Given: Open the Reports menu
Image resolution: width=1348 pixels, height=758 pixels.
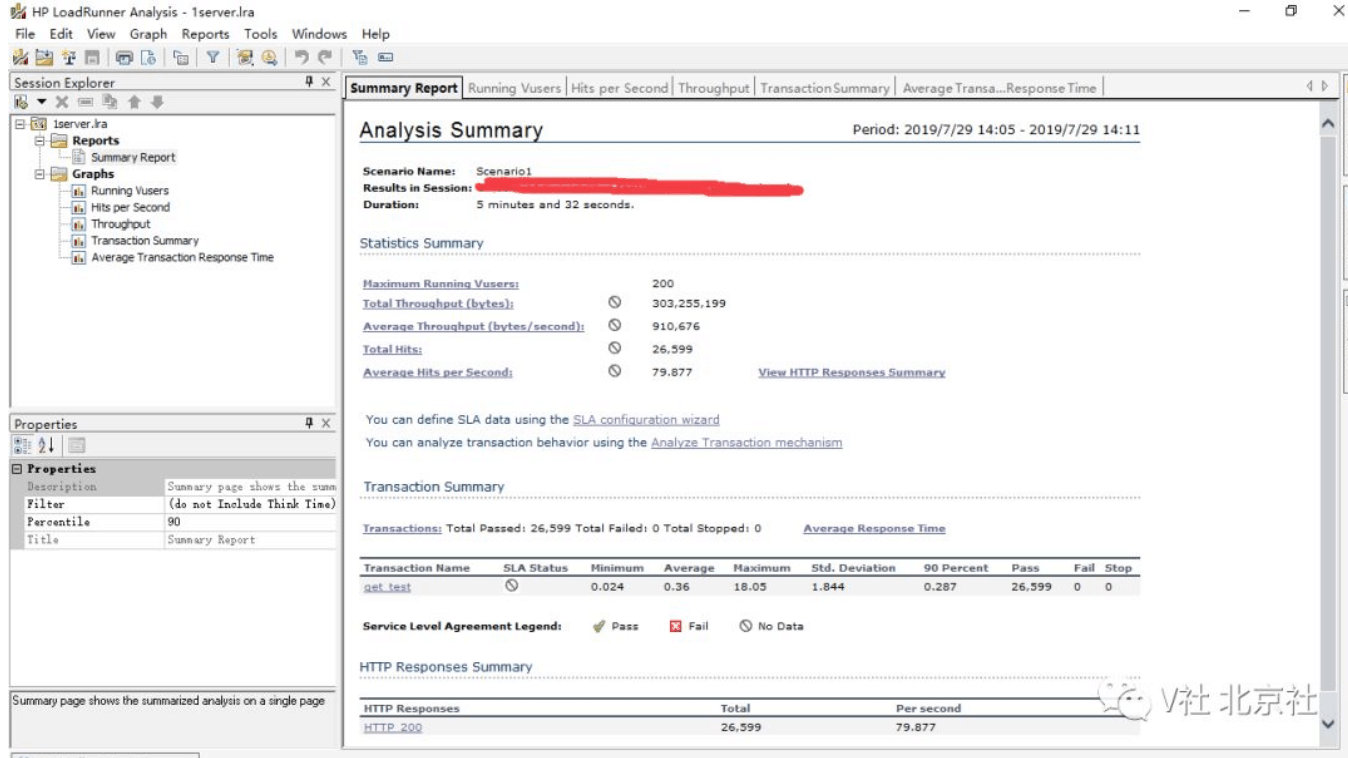Looking at the screenshot, I should 206,34.
